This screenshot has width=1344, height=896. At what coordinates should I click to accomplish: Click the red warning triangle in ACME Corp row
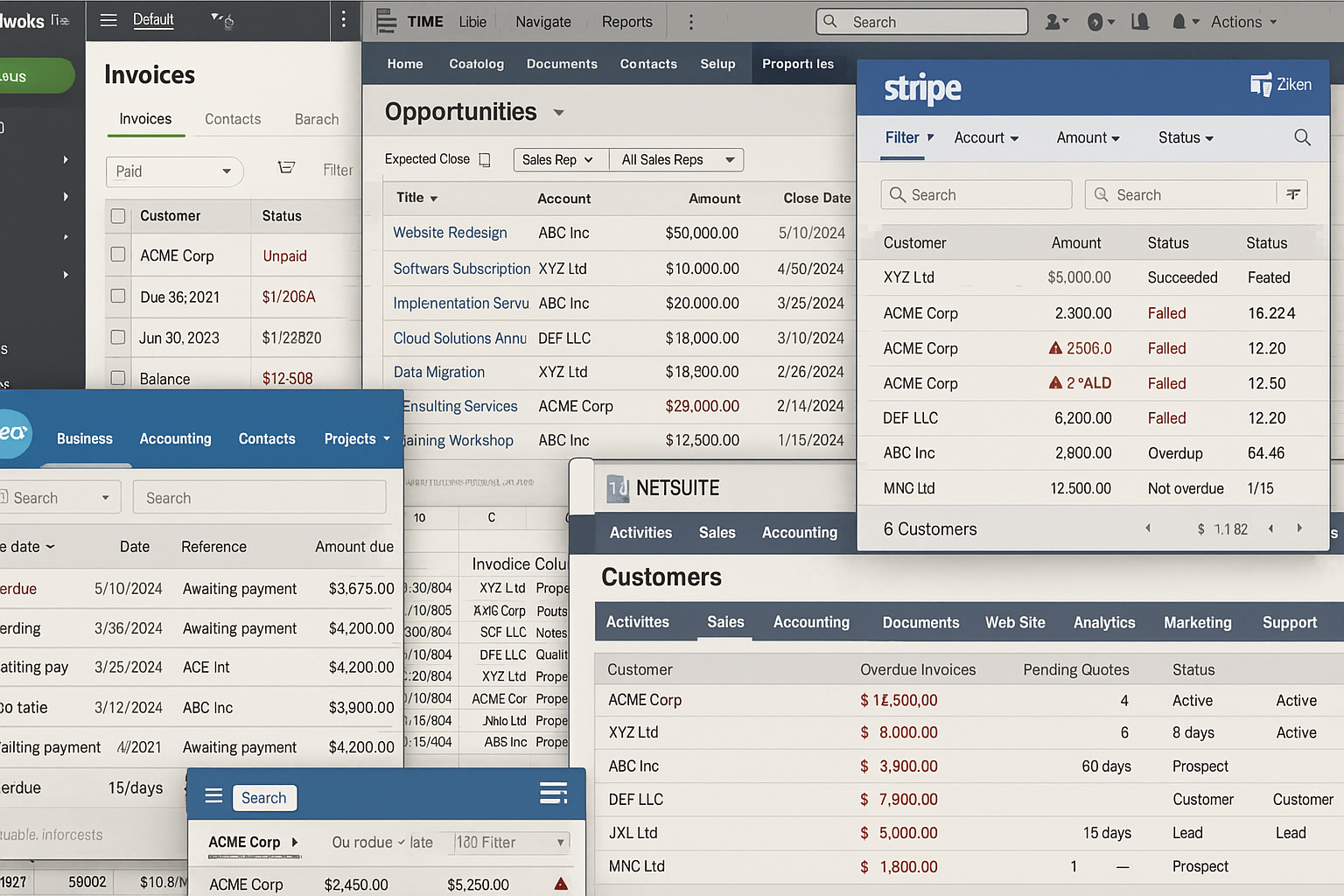click(561, 884)
